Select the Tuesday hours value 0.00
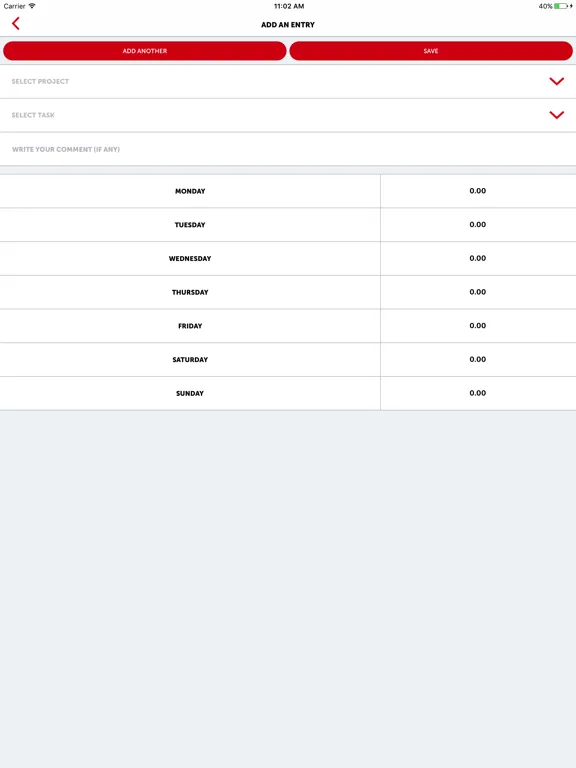This screenshot has width=576, height=768. pos(478,225)
